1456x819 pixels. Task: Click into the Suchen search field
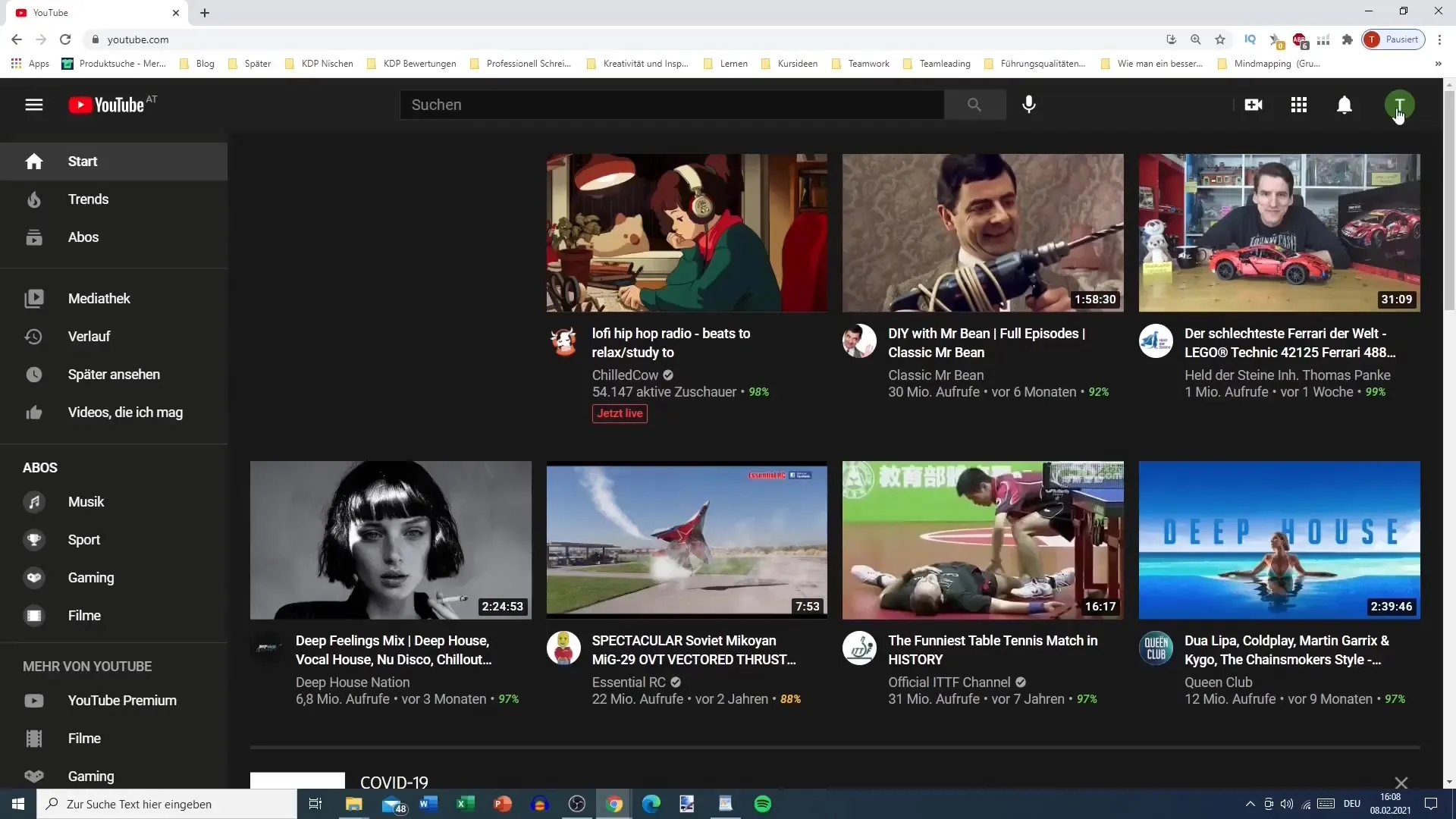[672, 105]
